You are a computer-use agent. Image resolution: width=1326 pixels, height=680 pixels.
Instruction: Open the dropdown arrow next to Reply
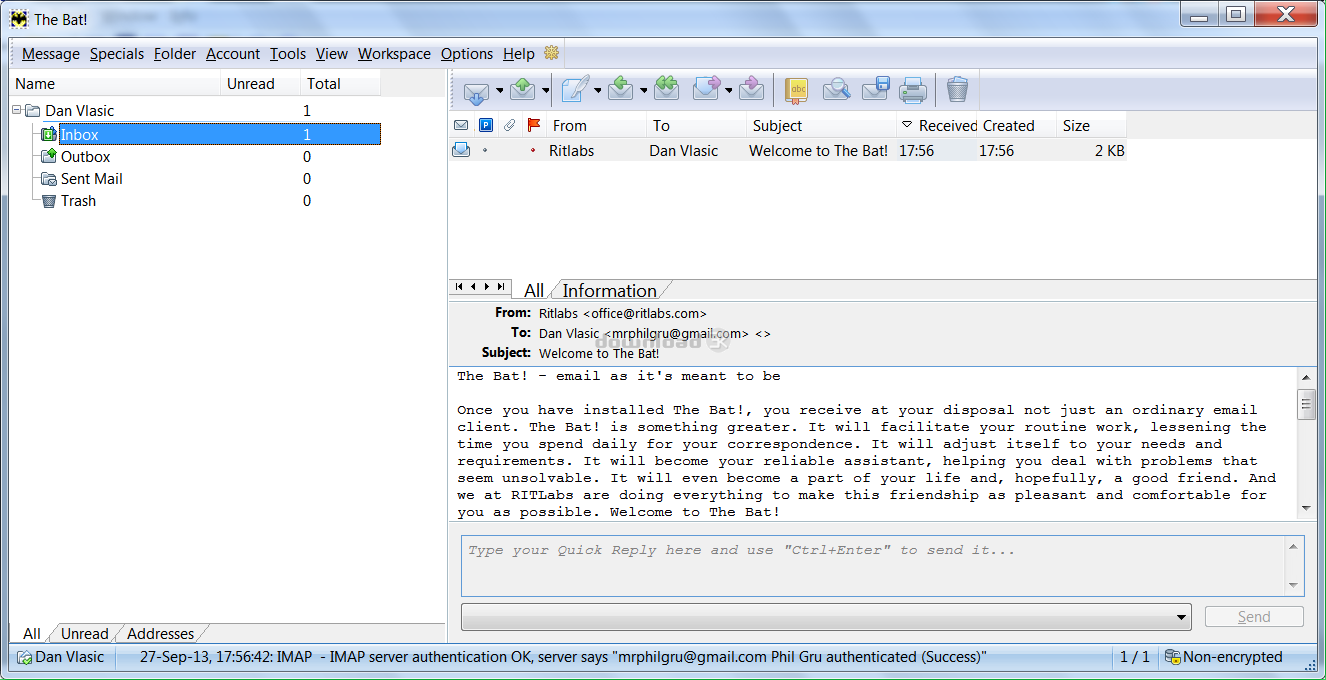pos(644,91)
